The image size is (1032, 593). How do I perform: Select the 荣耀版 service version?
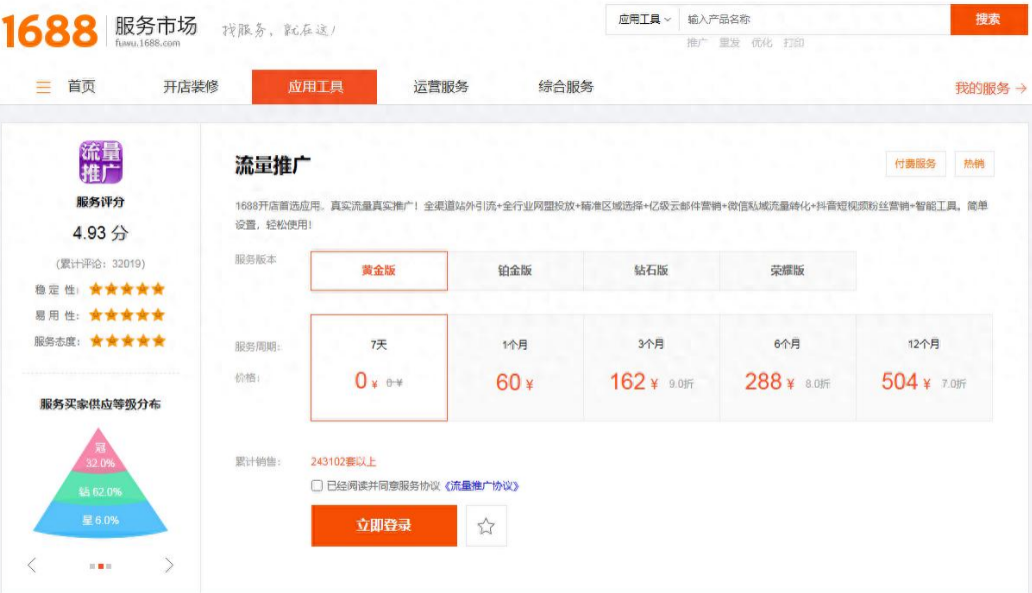point(788,271)
